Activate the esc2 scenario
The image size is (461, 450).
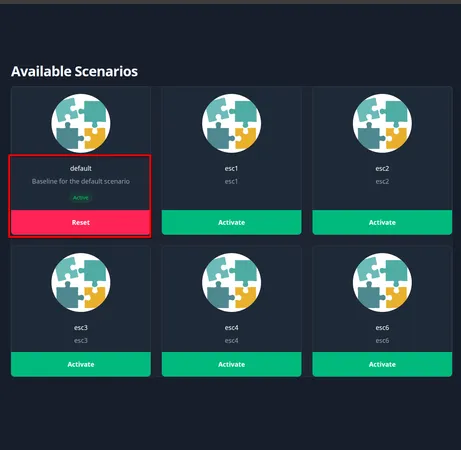click(382, 222)
